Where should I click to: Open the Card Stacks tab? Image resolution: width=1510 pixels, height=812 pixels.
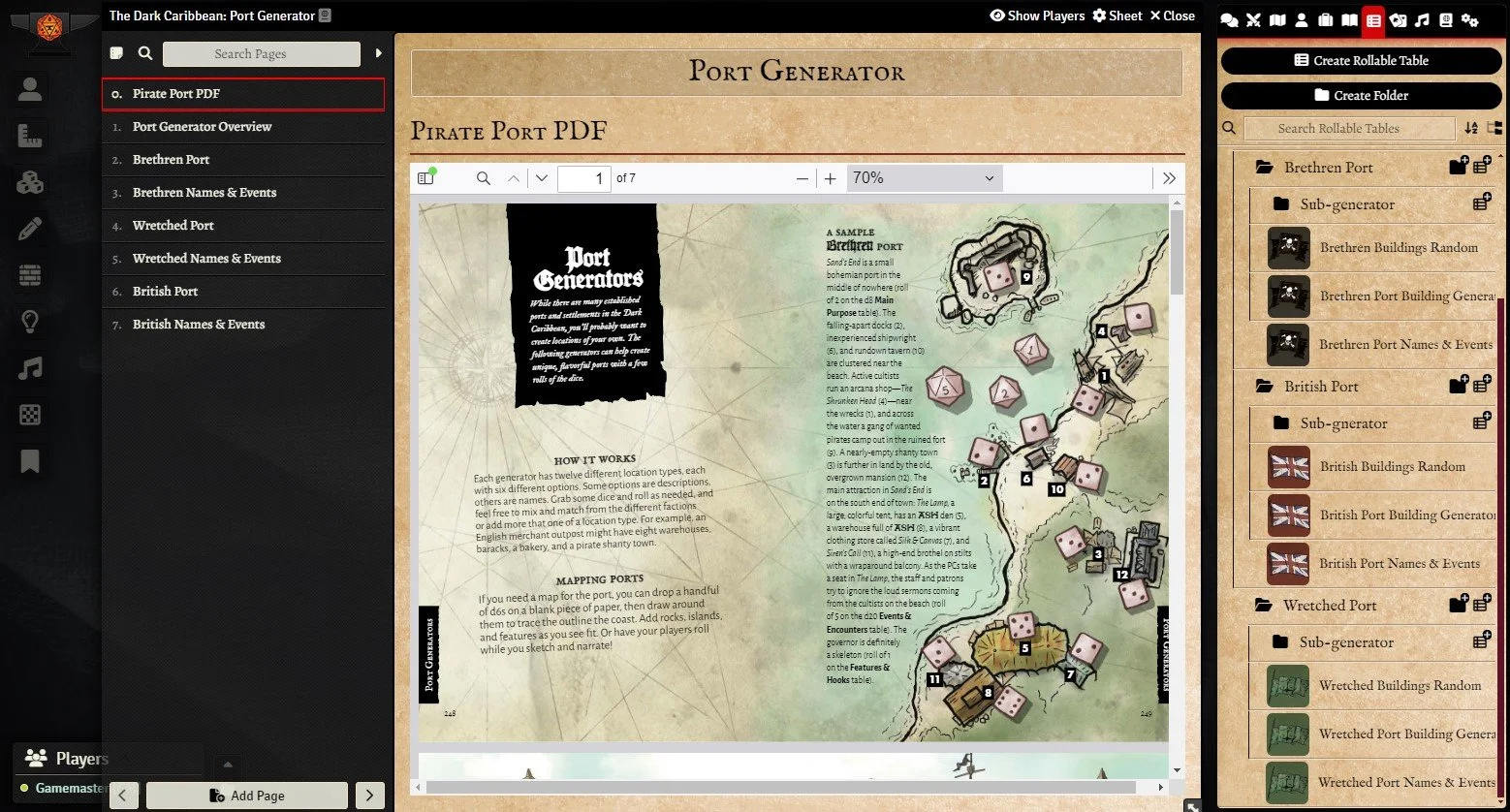click(x=1398, y=19)
